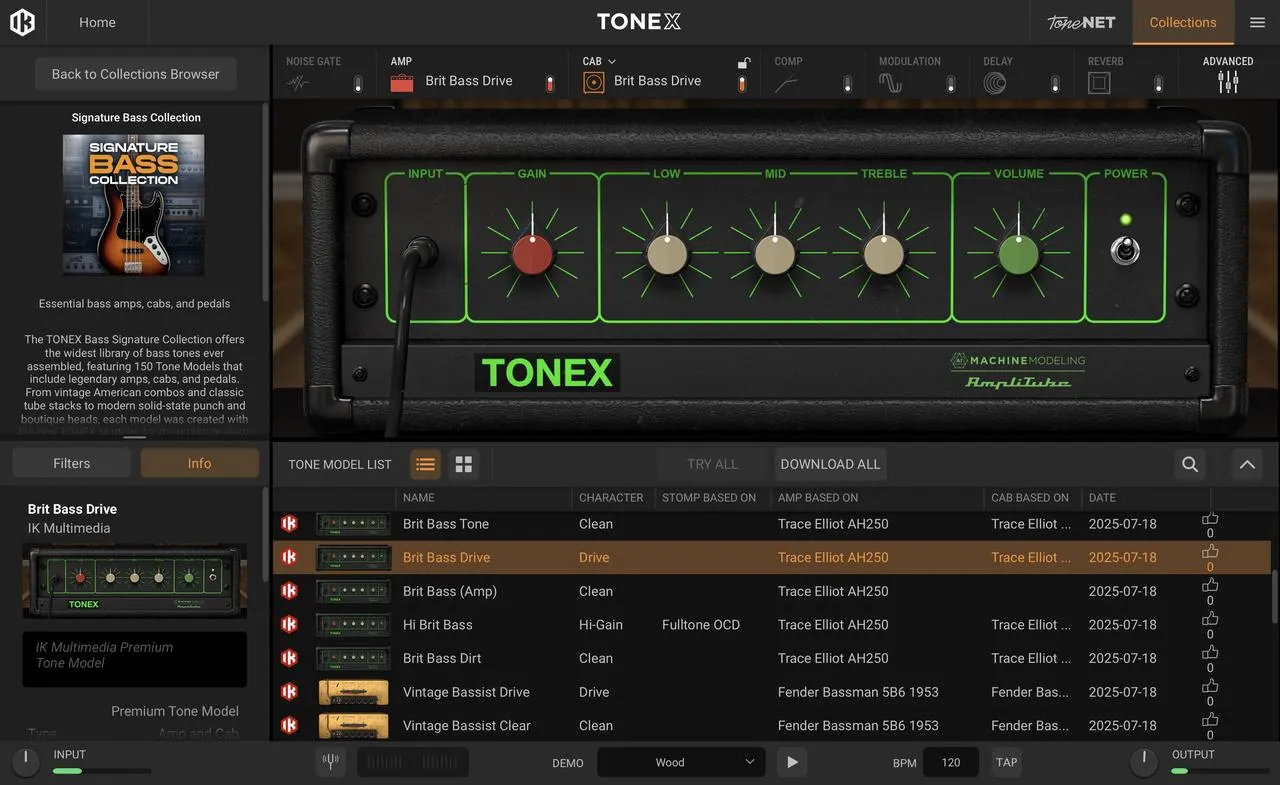Toggle the CAB power switch
Image resolution: width=1280 pixels, height=785 pixels.
click(x=742, y=85)
